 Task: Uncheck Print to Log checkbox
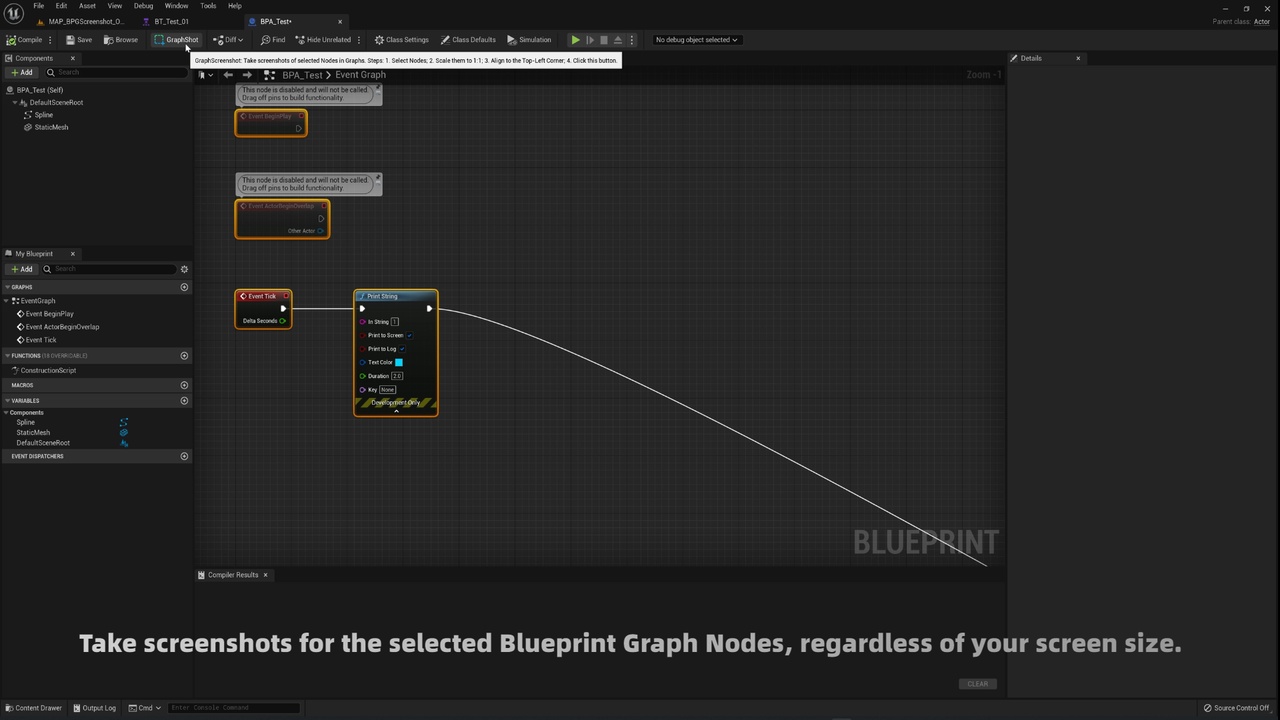coord(402,349)
